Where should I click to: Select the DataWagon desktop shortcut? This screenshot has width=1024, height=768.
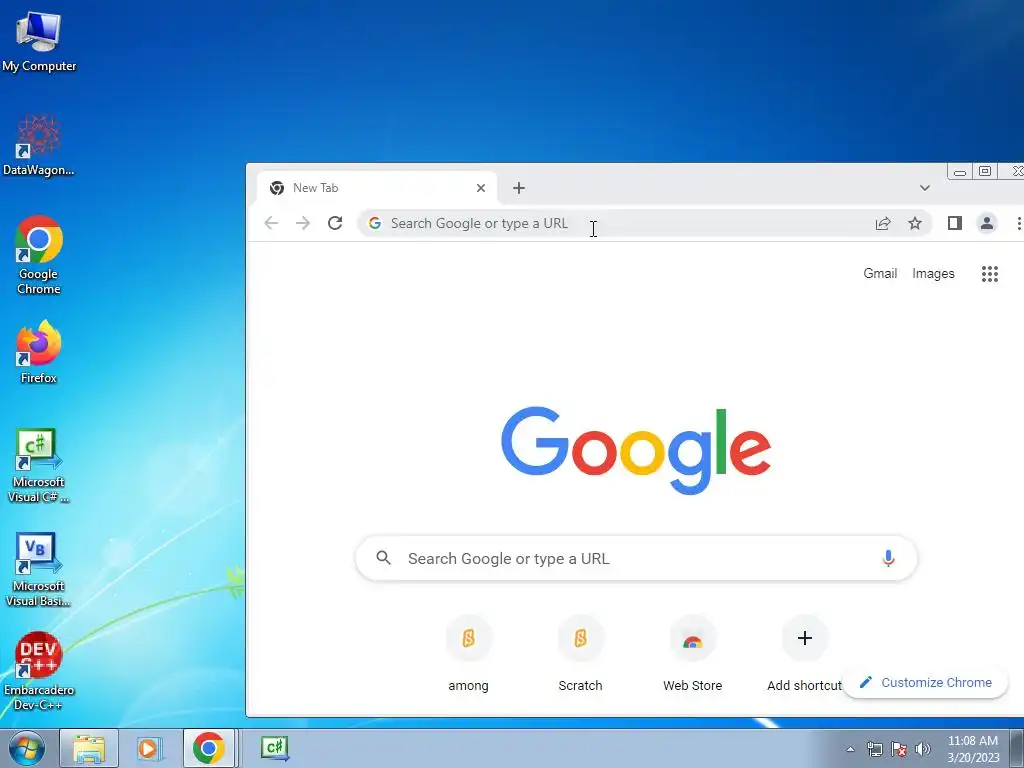point(39,145)
